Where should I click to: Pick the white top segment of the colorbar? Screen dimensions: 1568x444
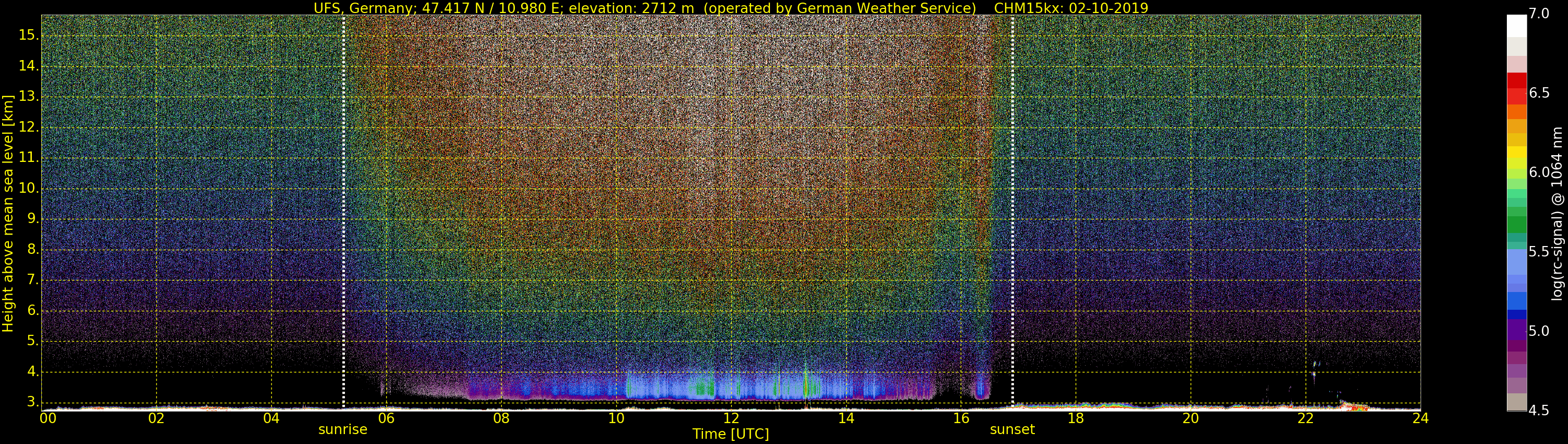(1516, 26)
